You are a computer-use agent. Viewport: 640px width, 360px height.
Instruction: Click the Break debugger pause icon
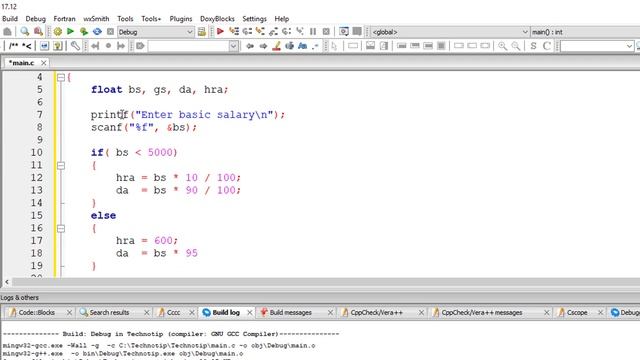pos(313,31)
